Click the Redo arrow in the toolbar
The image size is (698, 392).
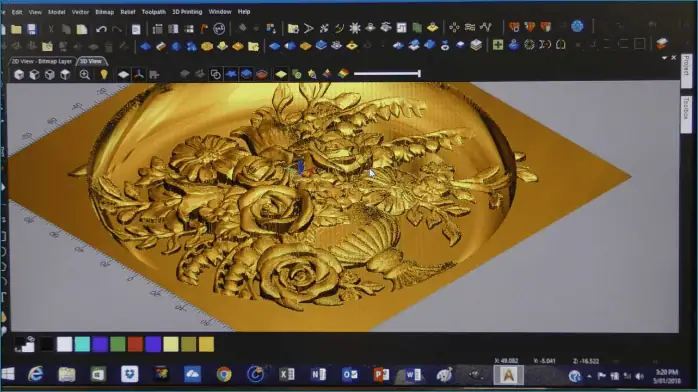point(117,29)
